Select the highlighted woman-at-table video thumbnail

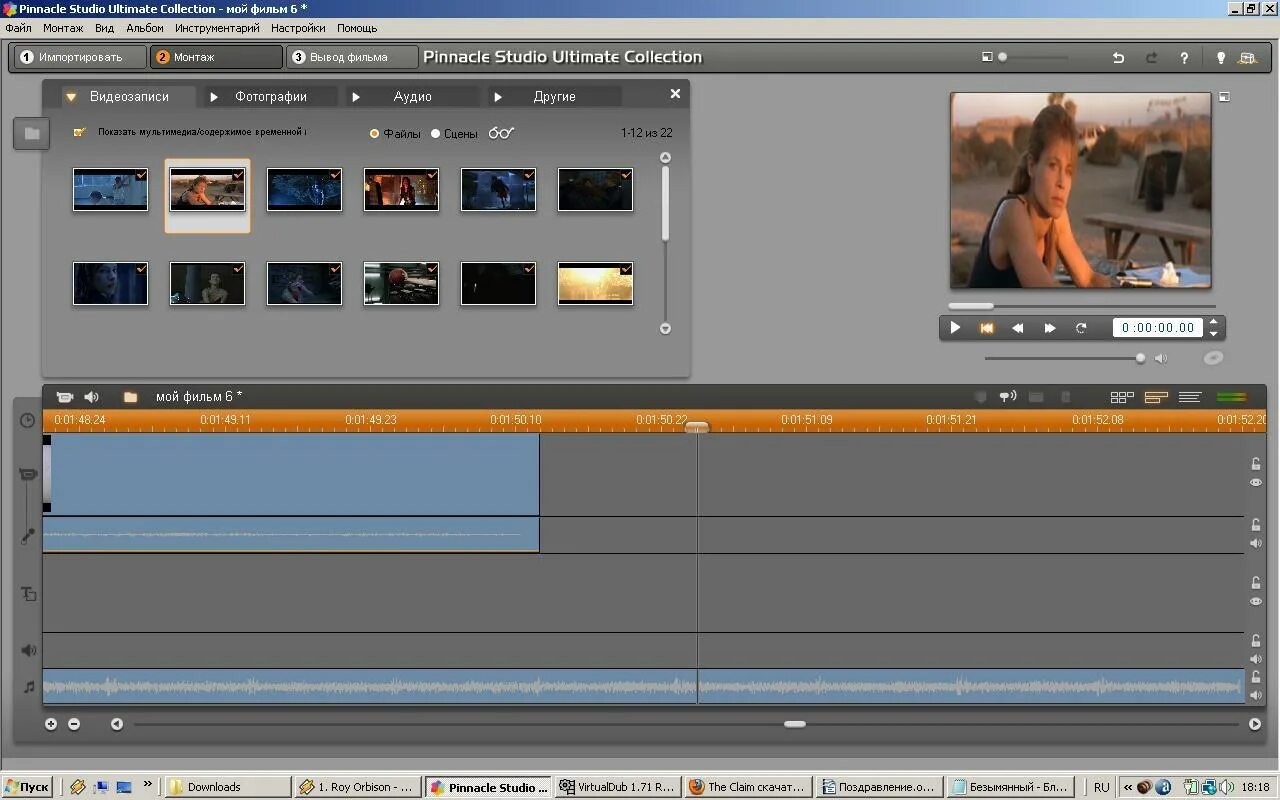coord(207,190)
